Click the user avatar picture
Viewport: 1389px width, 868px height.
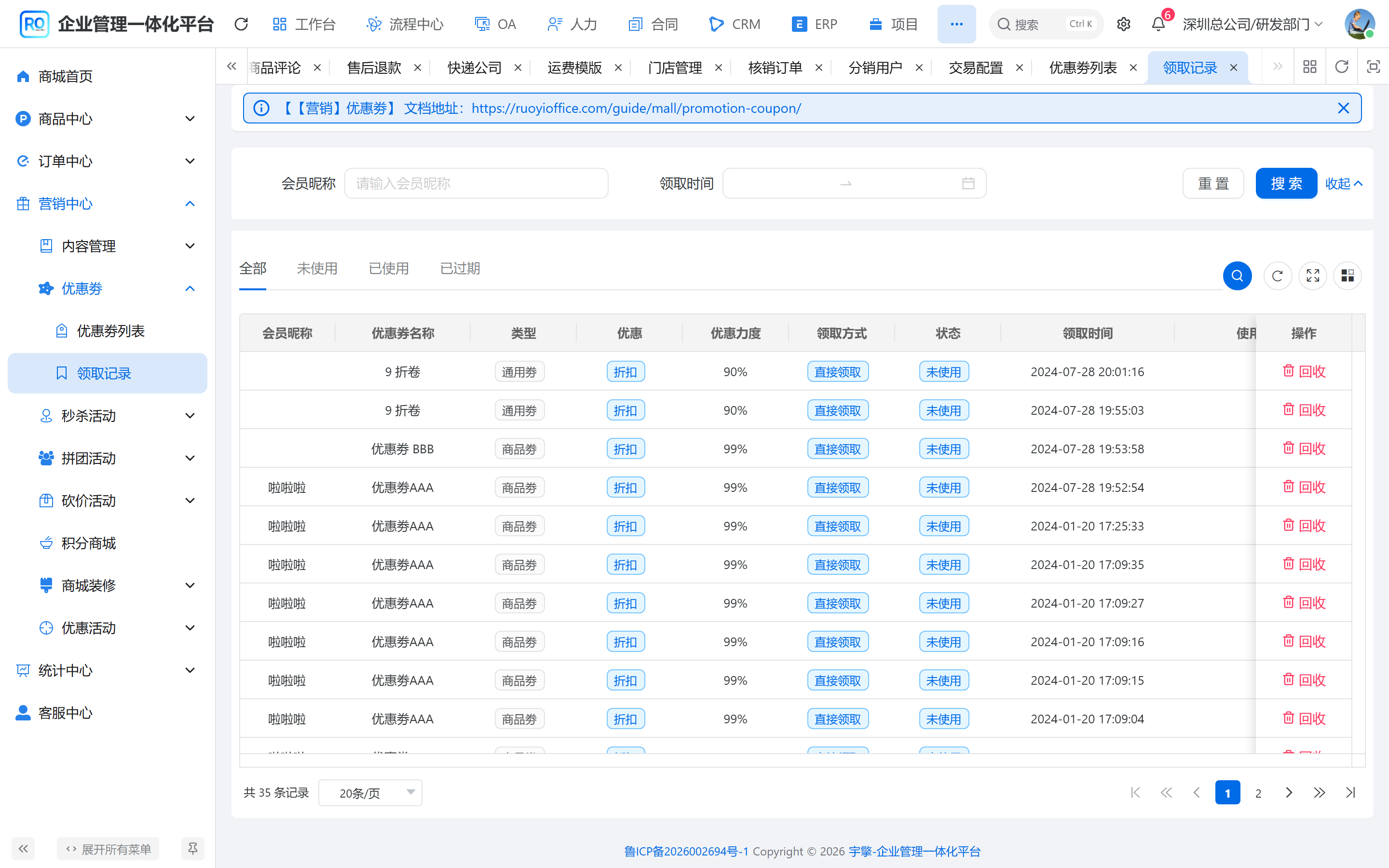click(1360, 24)
